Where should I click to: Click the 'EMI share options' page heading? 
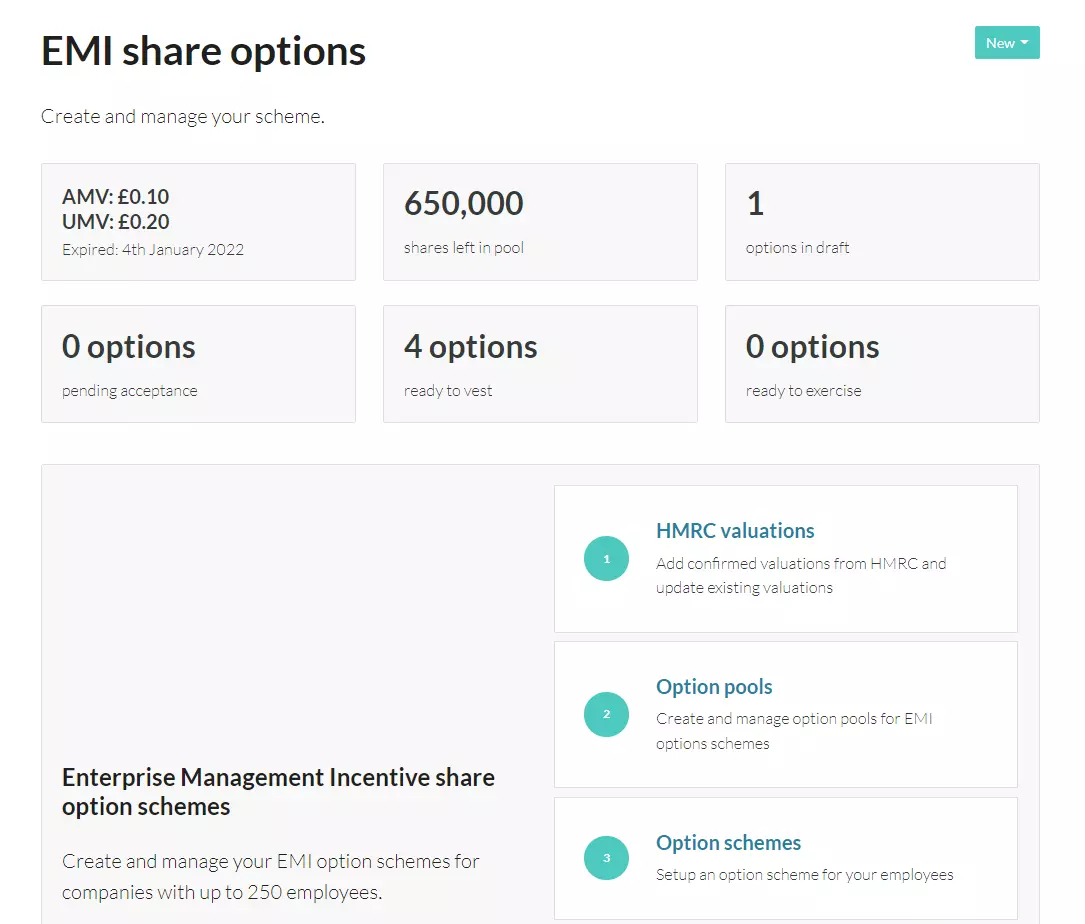[203, 51]
